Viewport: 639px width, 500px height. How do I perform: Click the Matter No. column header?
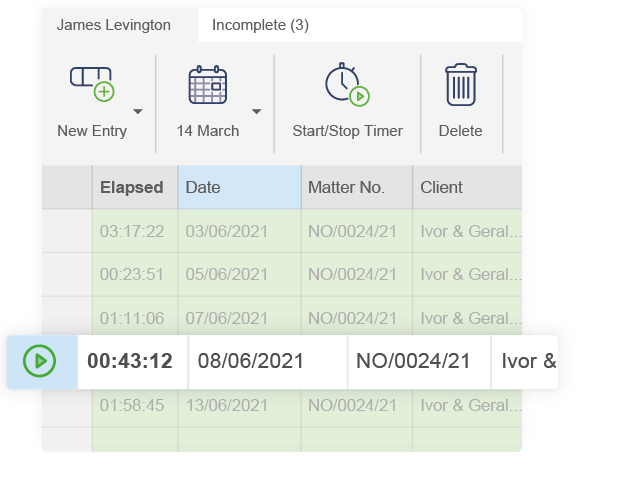(357, 187)
